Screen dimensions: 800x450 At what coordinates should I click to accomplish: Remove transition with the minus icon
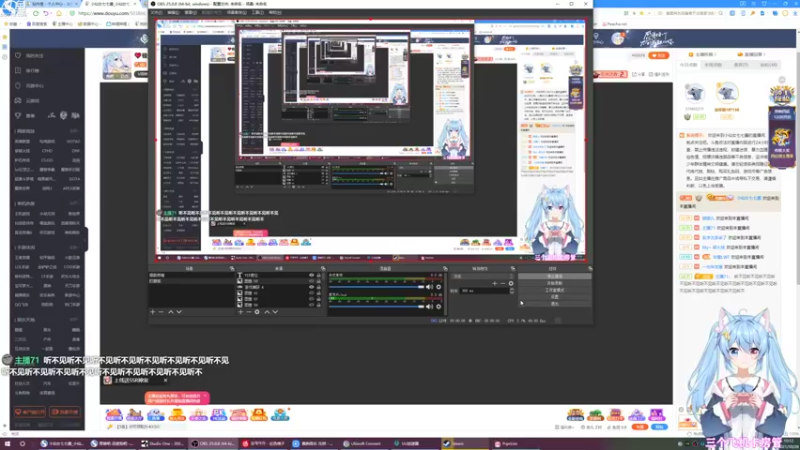tap(503, 283)
